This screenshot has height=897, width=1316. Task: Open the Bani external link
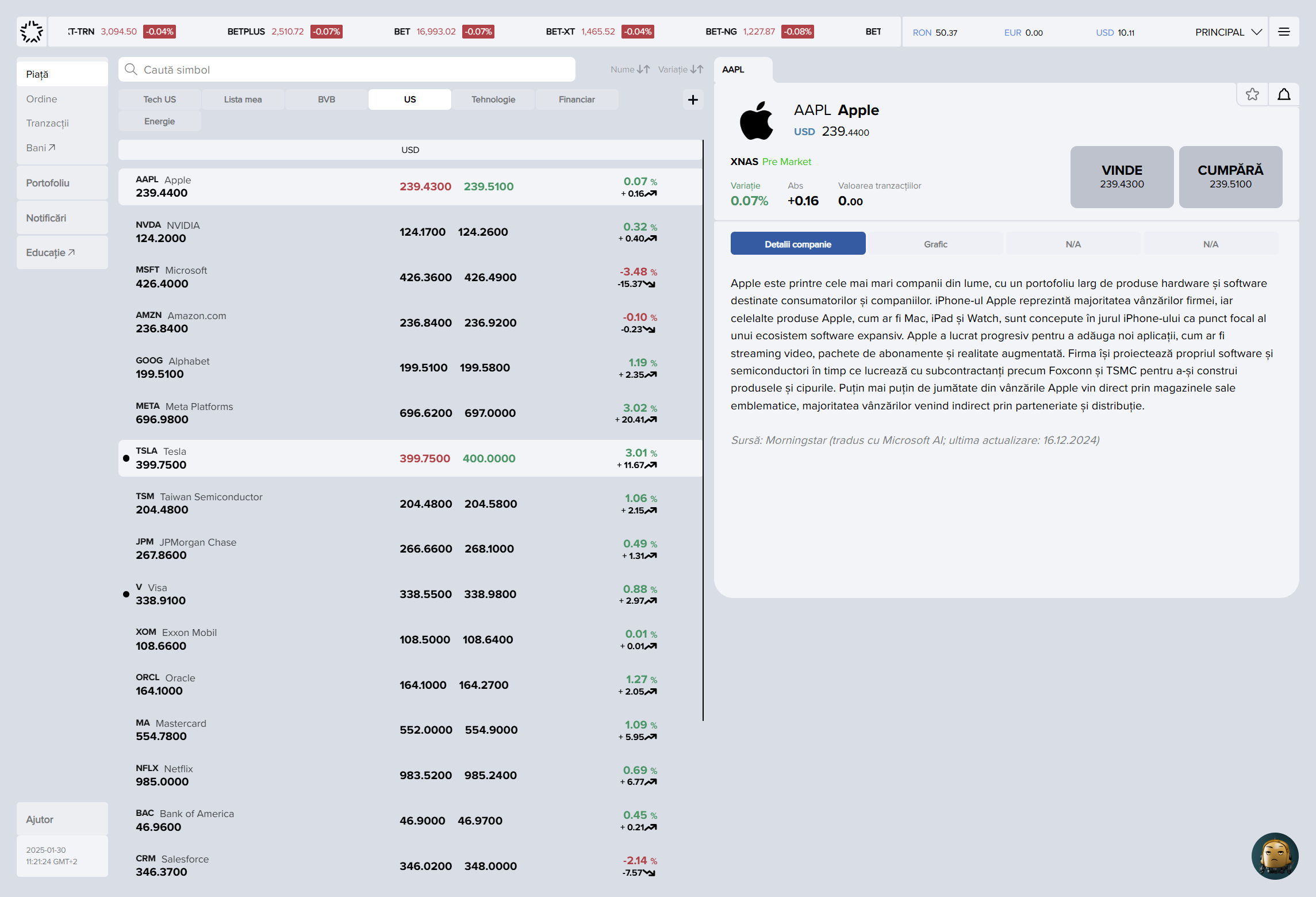[40, 148]
